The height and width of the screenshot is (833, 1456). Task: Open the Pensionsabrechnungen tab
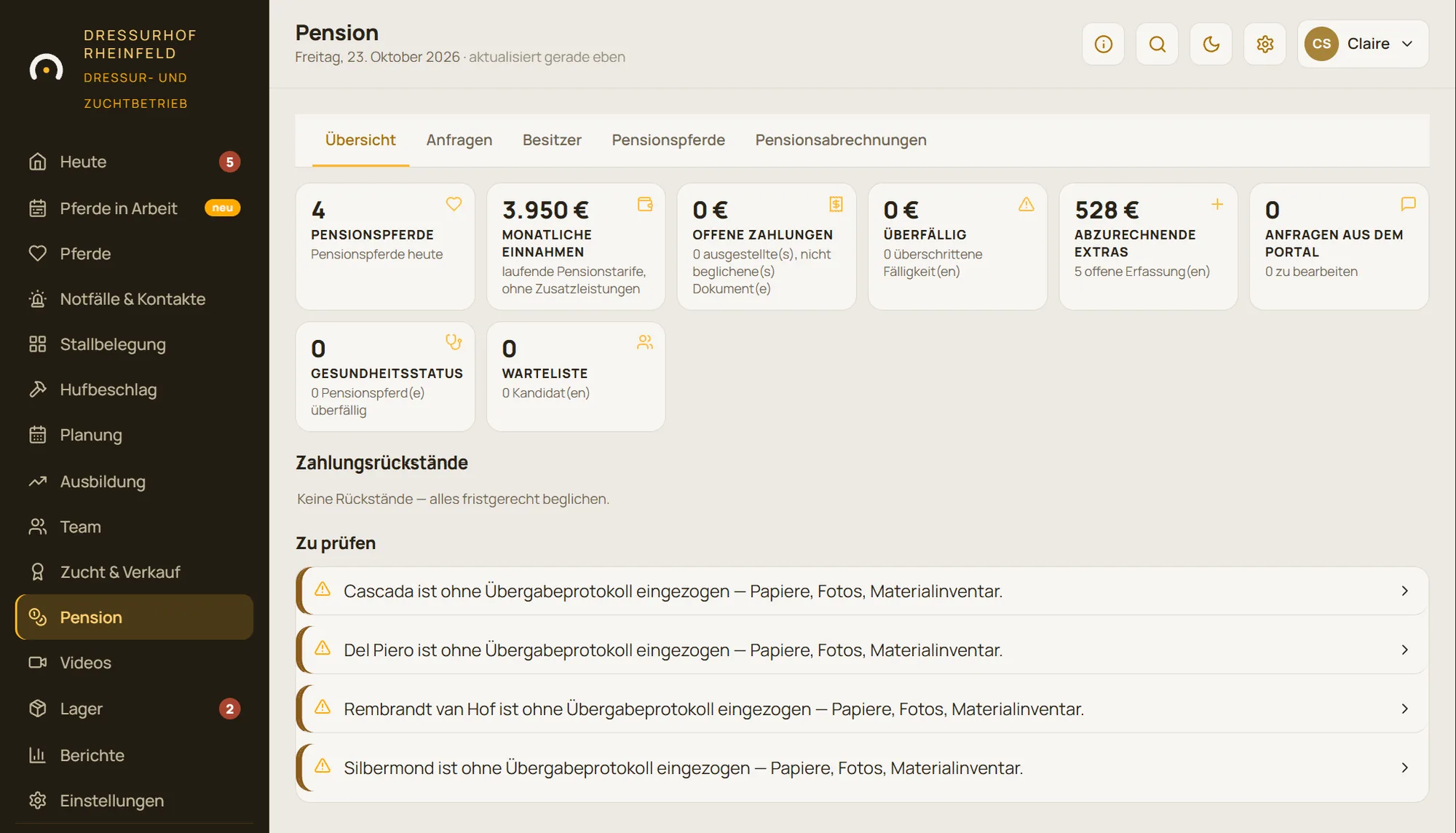tap(841, 140)
